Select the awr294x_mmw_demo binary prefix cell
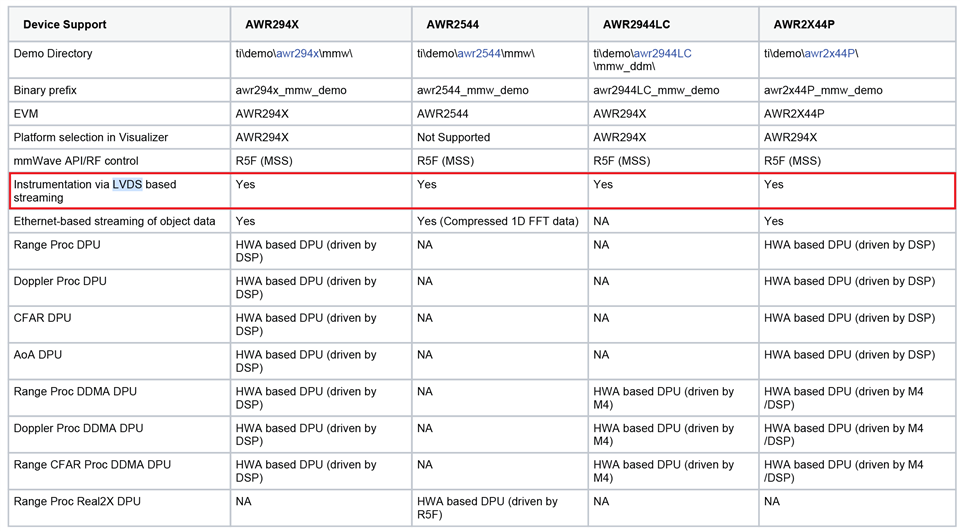This screenshot has width=960, height=531. pyautogui.click(x=321, y=90)
